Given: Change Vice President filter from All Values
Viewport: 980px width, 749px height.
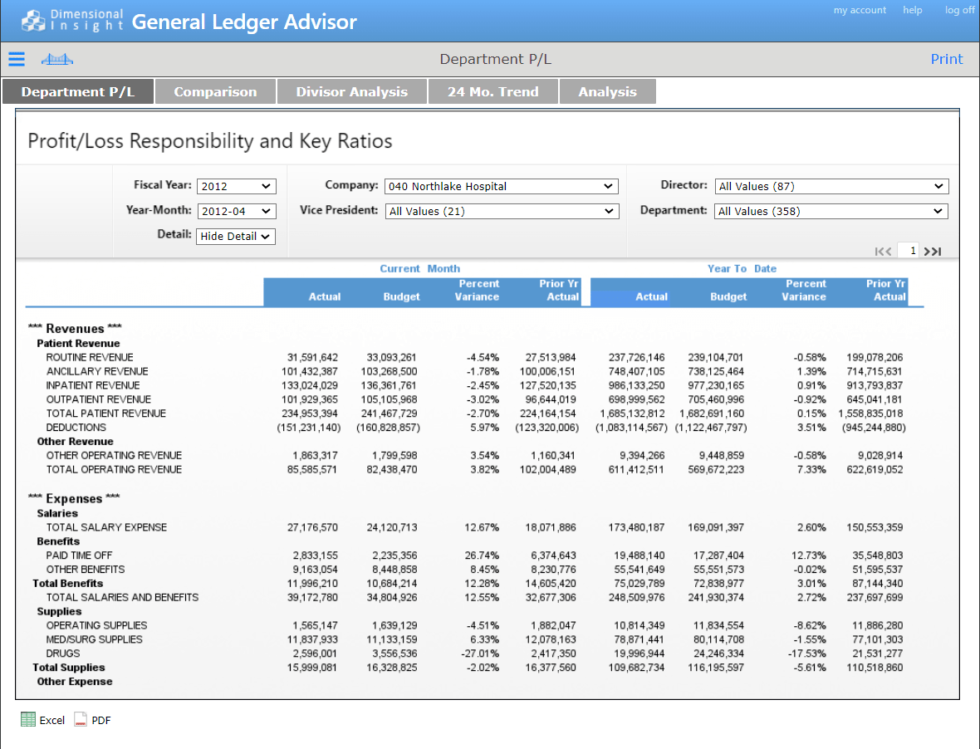Looking at the screenshot, I should tap(501, 211).
